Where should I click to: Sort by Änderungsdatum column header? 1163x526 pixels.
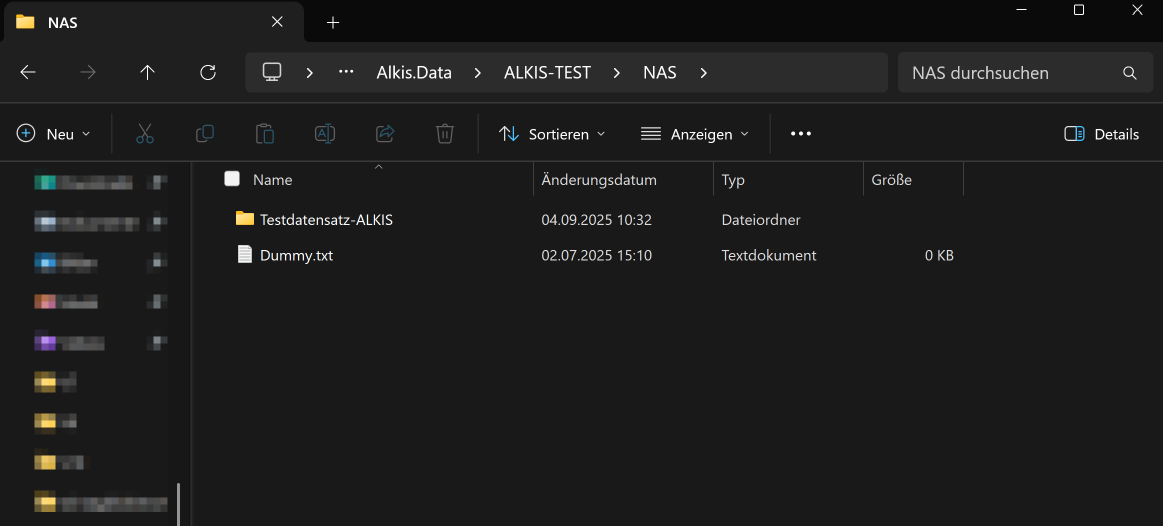(x=599, y=180)
